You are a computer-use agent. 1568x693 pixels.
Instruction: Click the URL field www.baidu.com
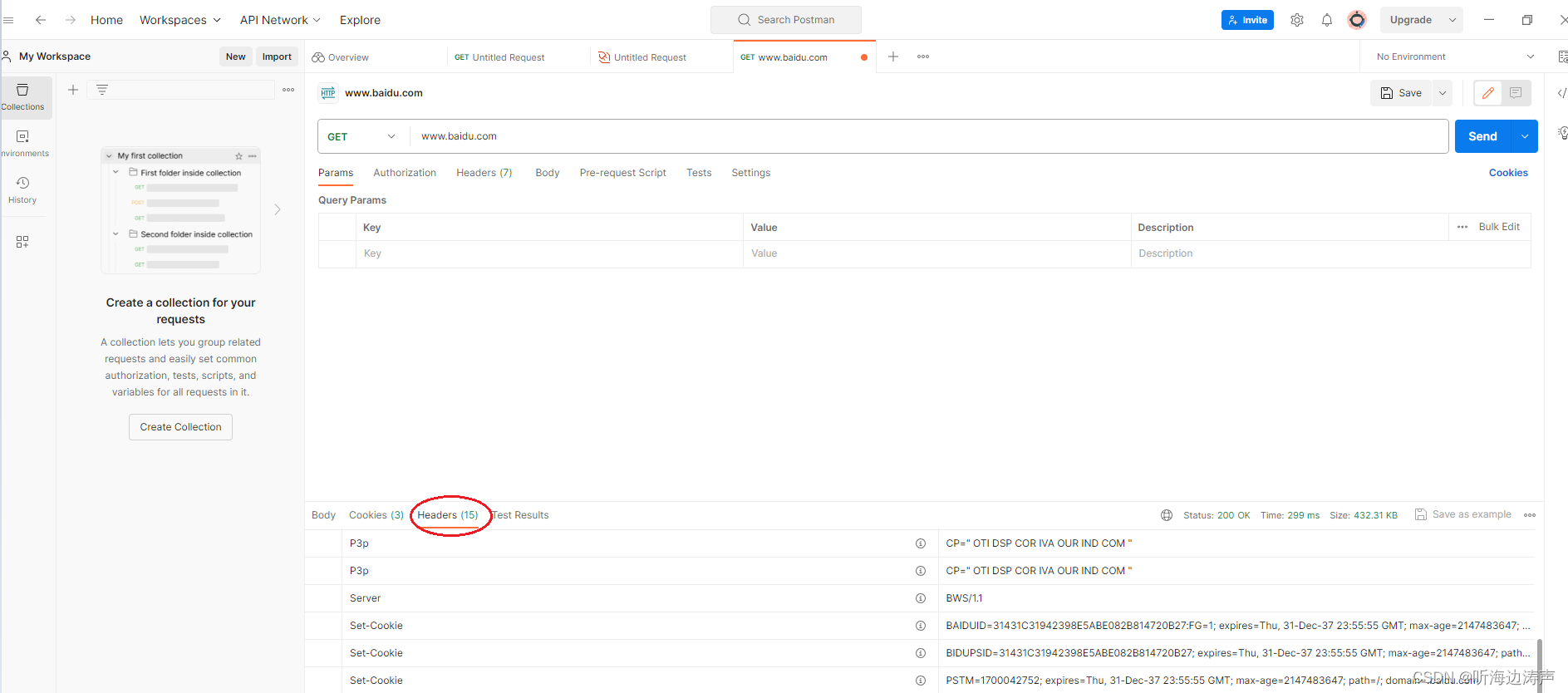pos(929,136)
